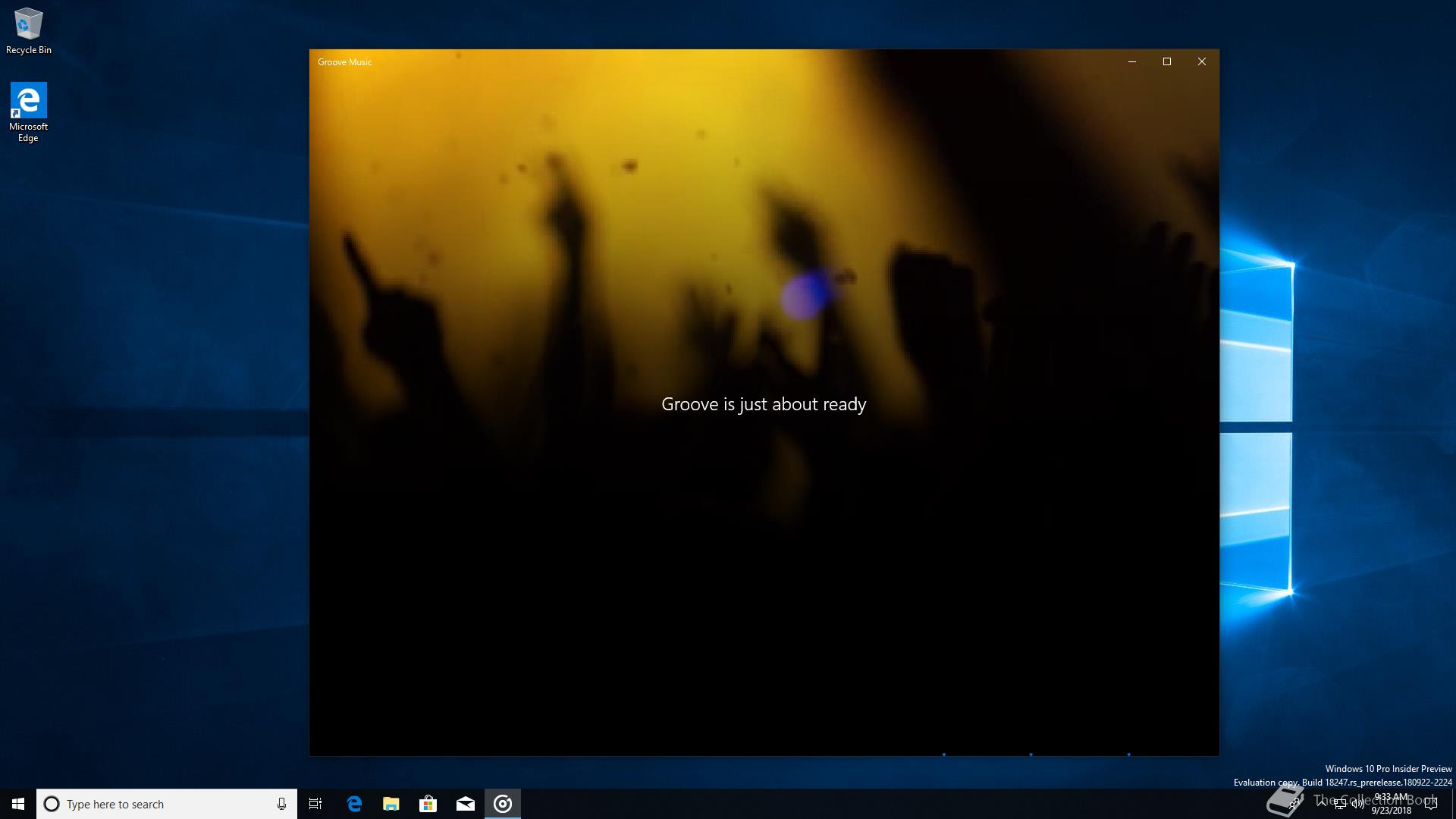
Task: Expand the hidden system tray icons chevron
Action: 1322,804
